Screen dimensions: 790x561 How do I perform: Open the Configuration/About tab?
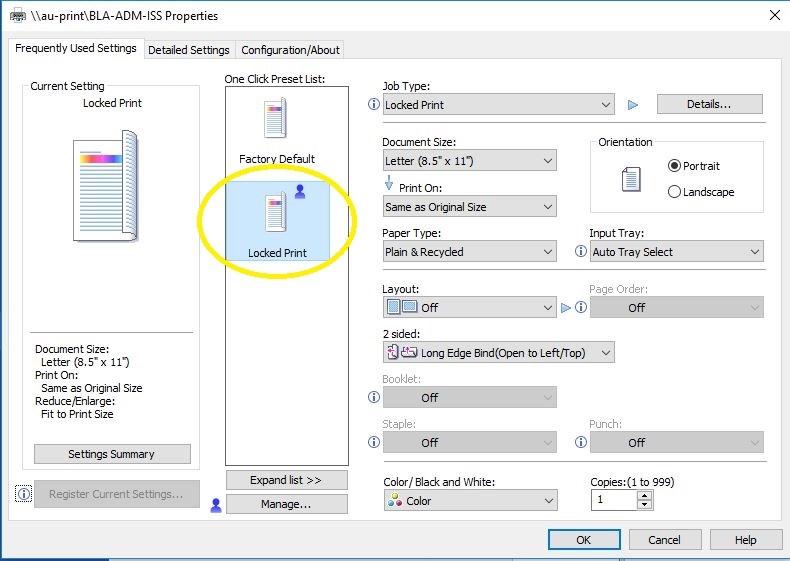(x=290, y=50)
